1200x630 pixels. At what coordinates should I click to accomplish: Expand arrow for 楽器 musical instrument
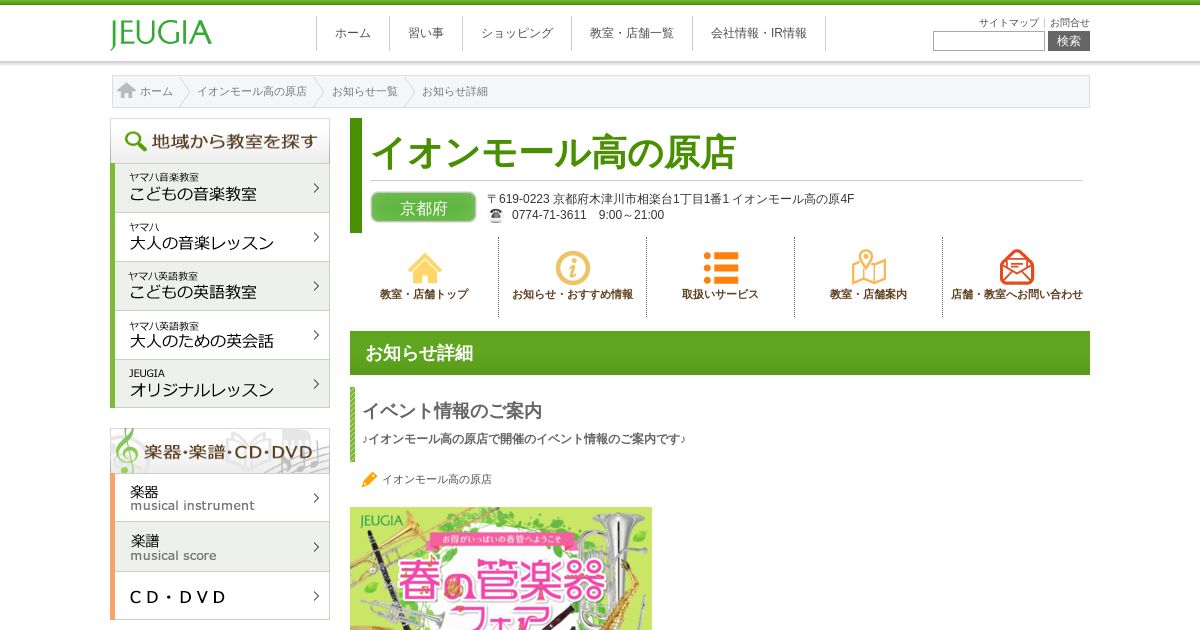[316, 498]
